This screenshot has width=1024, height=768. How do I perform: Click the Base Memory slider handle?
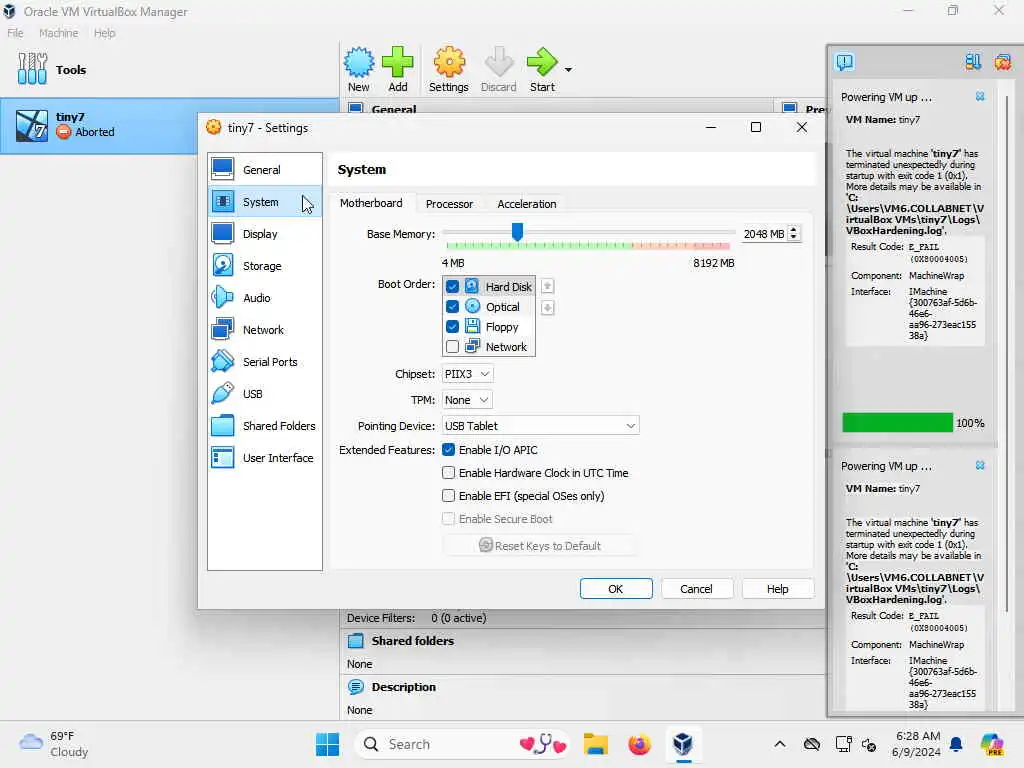click(x=517, y=231)
